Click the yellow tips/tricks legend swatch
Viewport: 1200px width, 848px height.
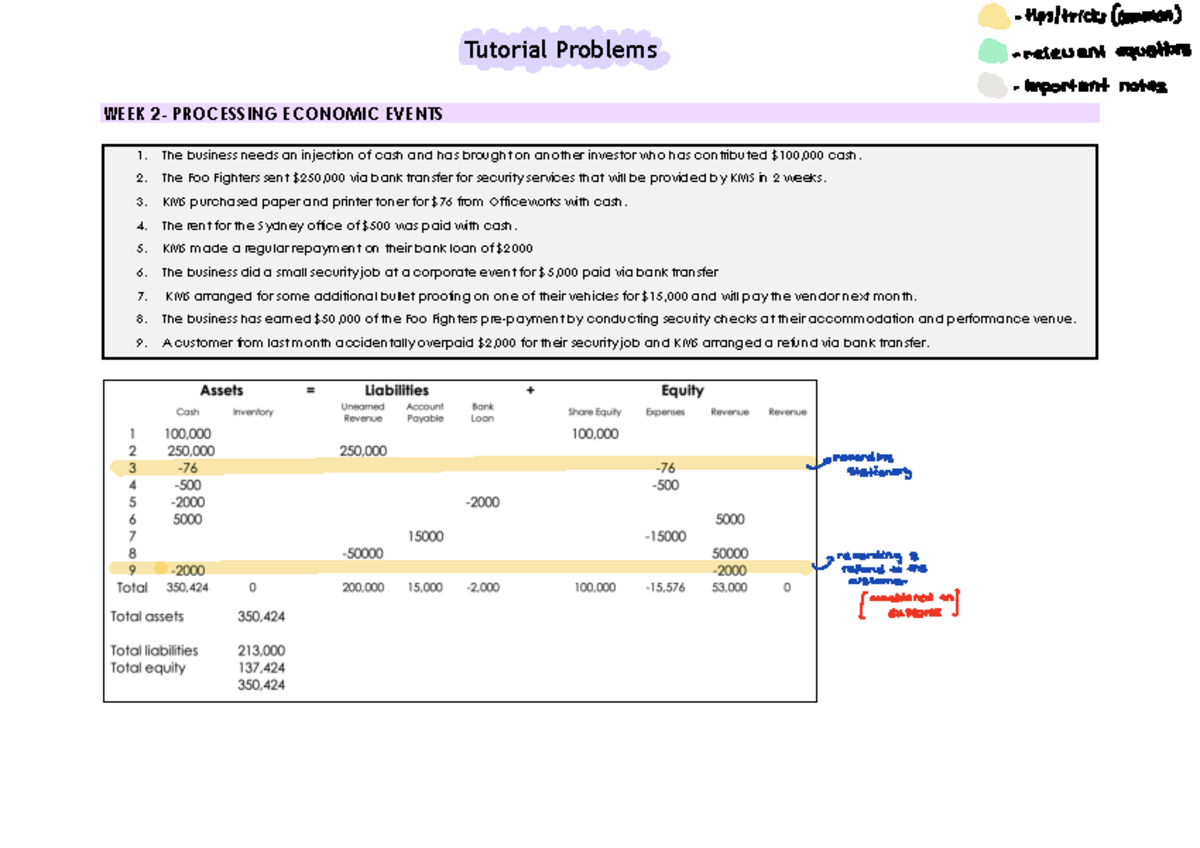click(x=995, y=16)
